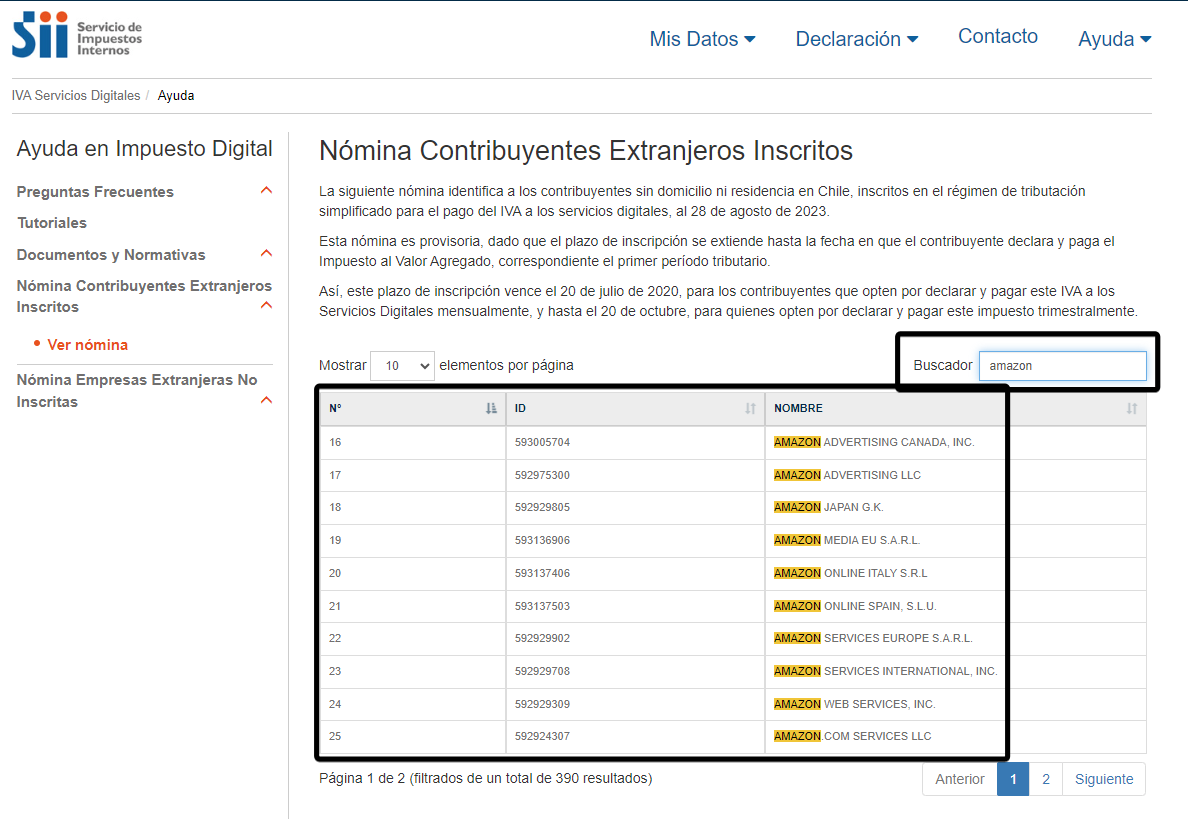Select AMAZON WEB SERVICES, INC. cell
The height and width of the screenshot is (819, 1188).
[x=955, y=704]
